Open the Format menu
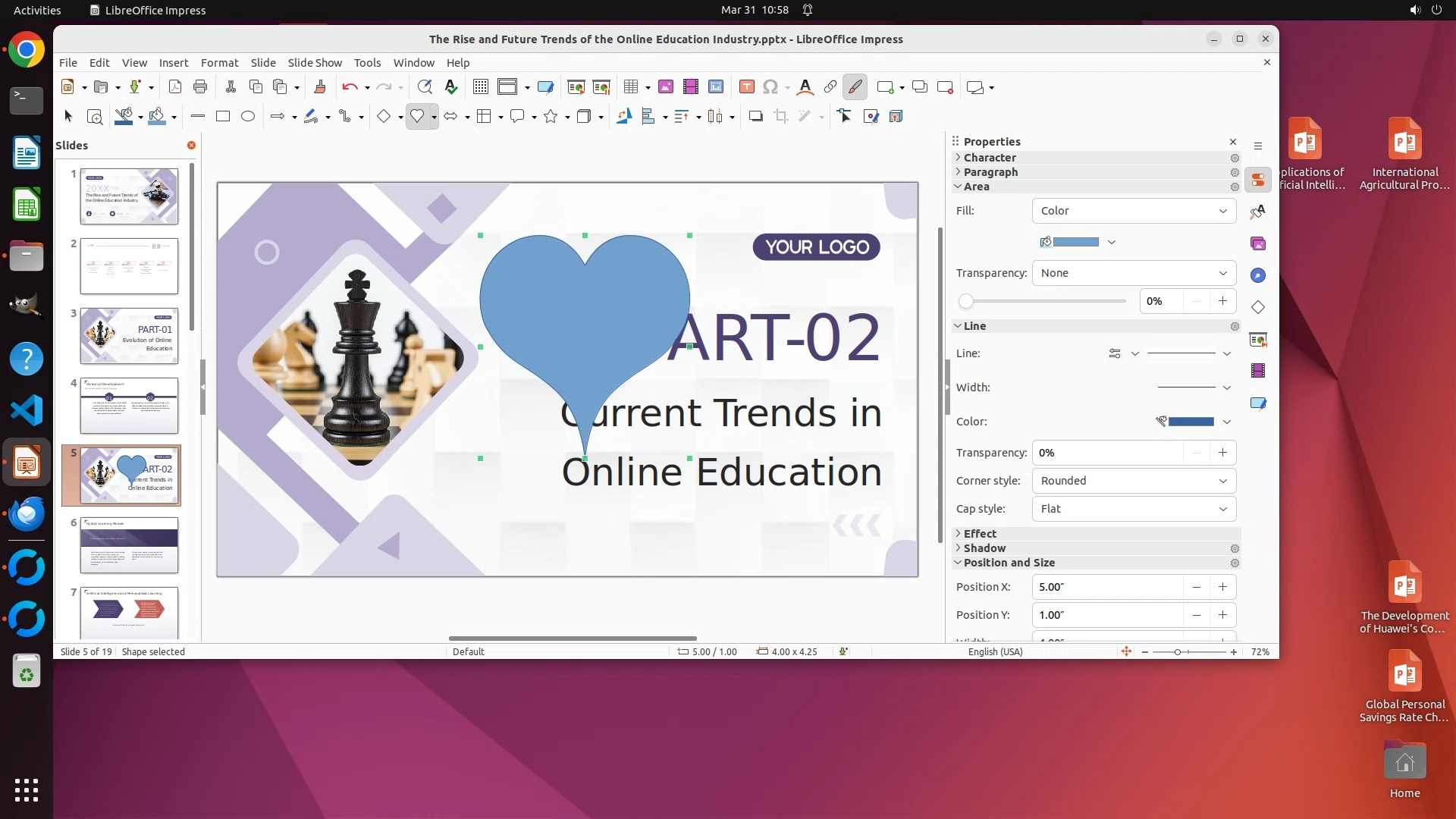1456x819 pixels. [x=219, y=63]
